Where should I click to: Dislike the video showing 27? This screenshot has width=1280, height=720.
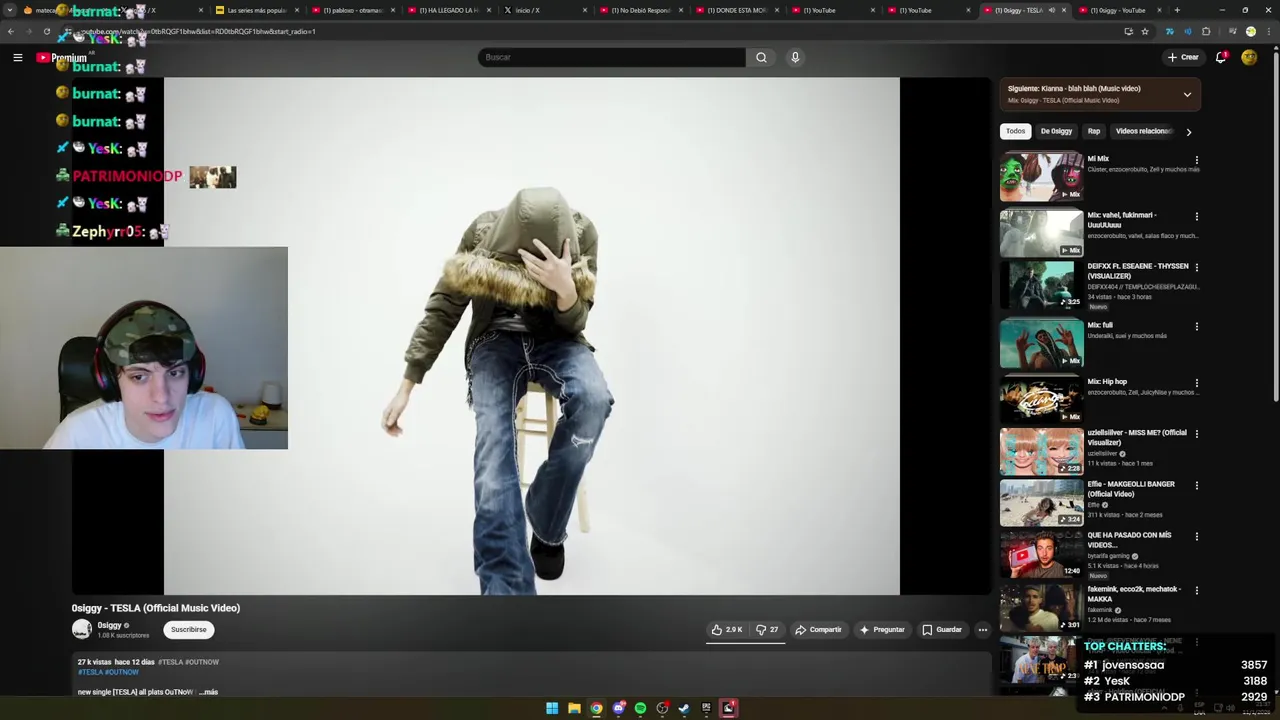767,630
